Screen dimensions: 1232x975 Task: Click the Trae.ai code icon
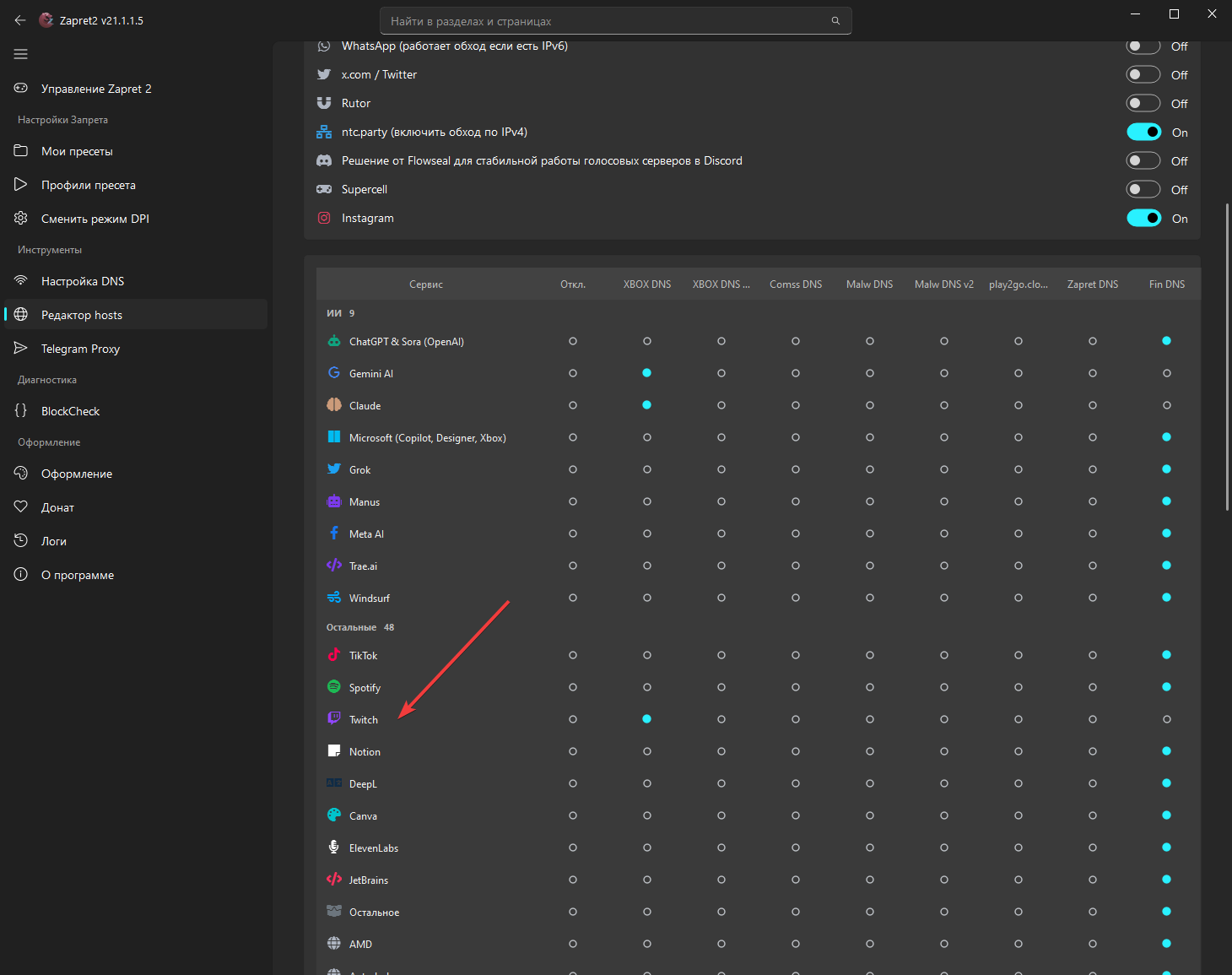click(x=334, y=566)
